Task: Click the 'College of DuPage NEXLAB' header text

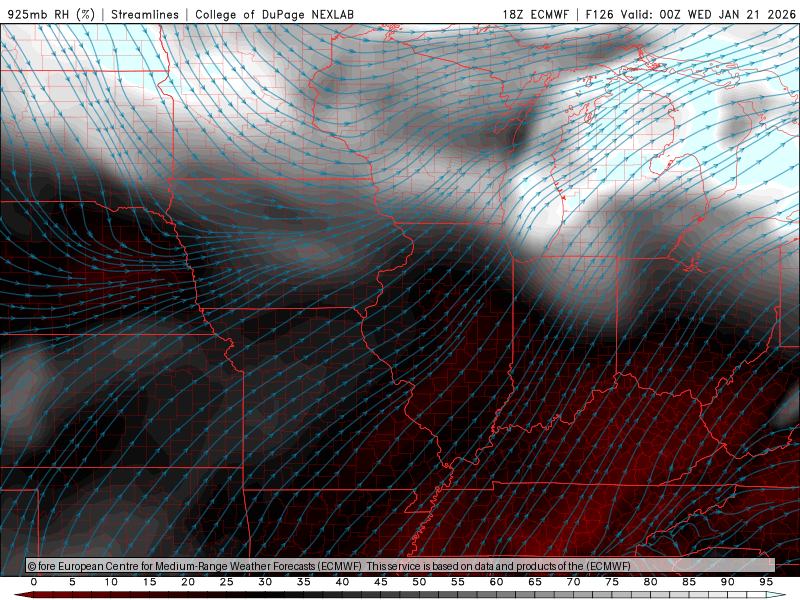Action: (274, 14)
